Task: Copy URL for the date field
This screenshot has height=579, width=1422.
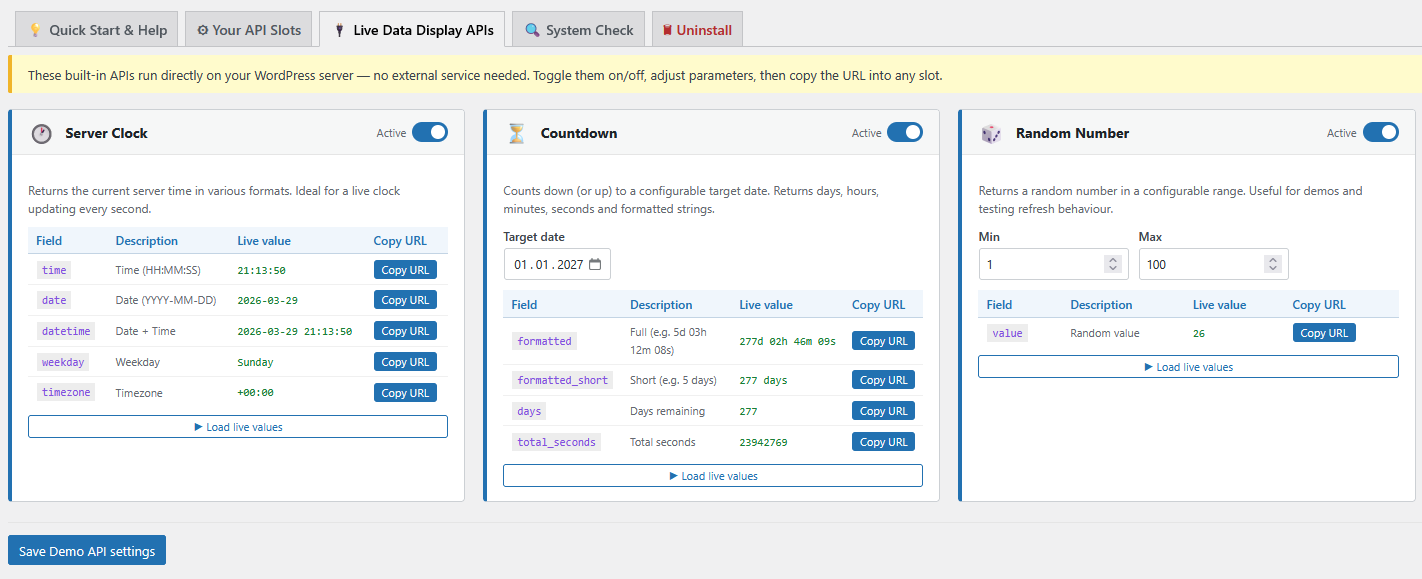Action: 405,300
